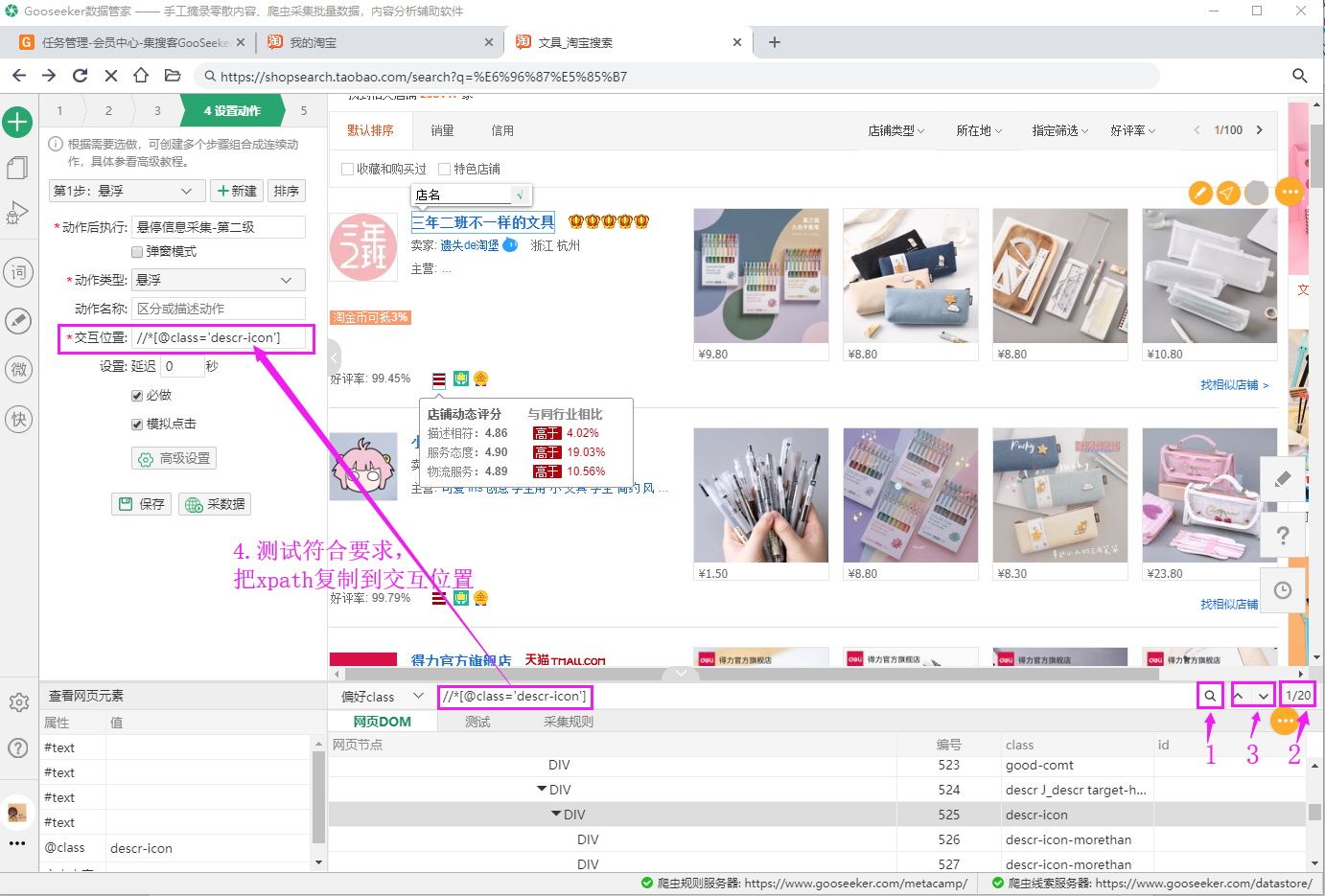
Task: Select the 采集规则 tab
Action: (x=568, y=722)
